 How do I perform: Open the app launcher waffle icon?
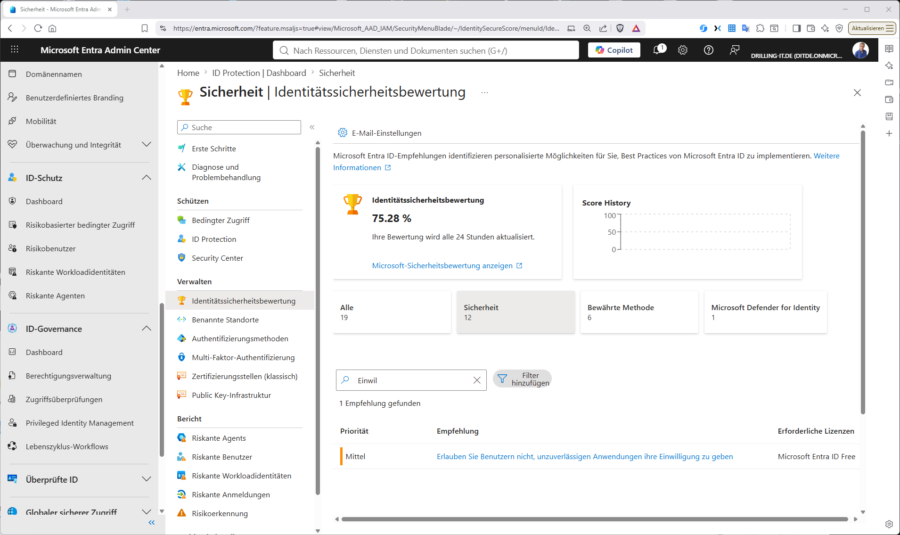click(14, 50)
